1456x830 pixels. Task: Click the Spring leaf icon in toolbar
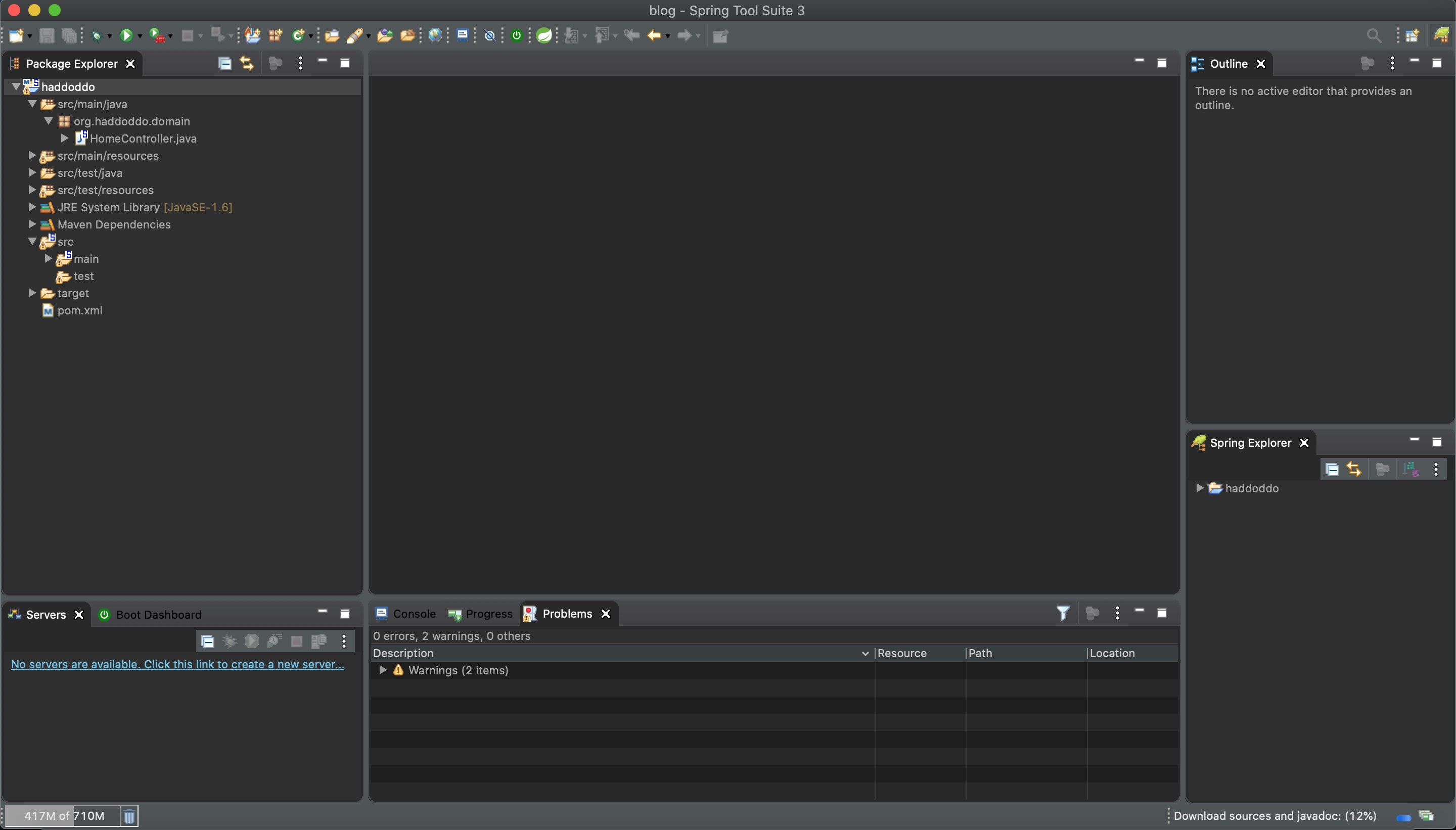point(544,35)
